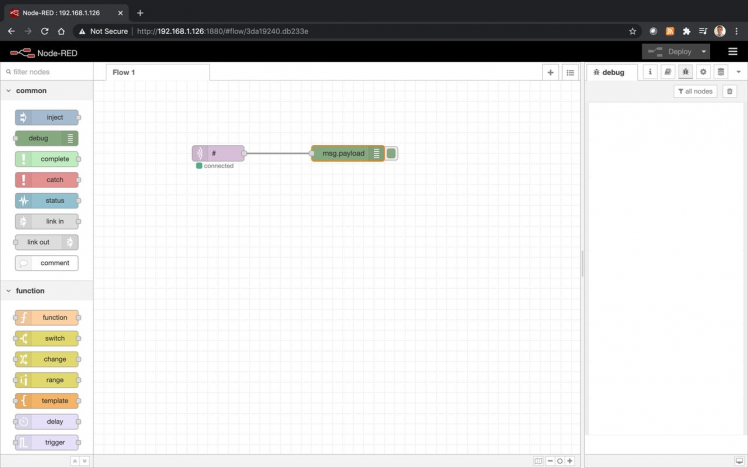
Task: Click the filter nodes search field
Action: [48, 72]
